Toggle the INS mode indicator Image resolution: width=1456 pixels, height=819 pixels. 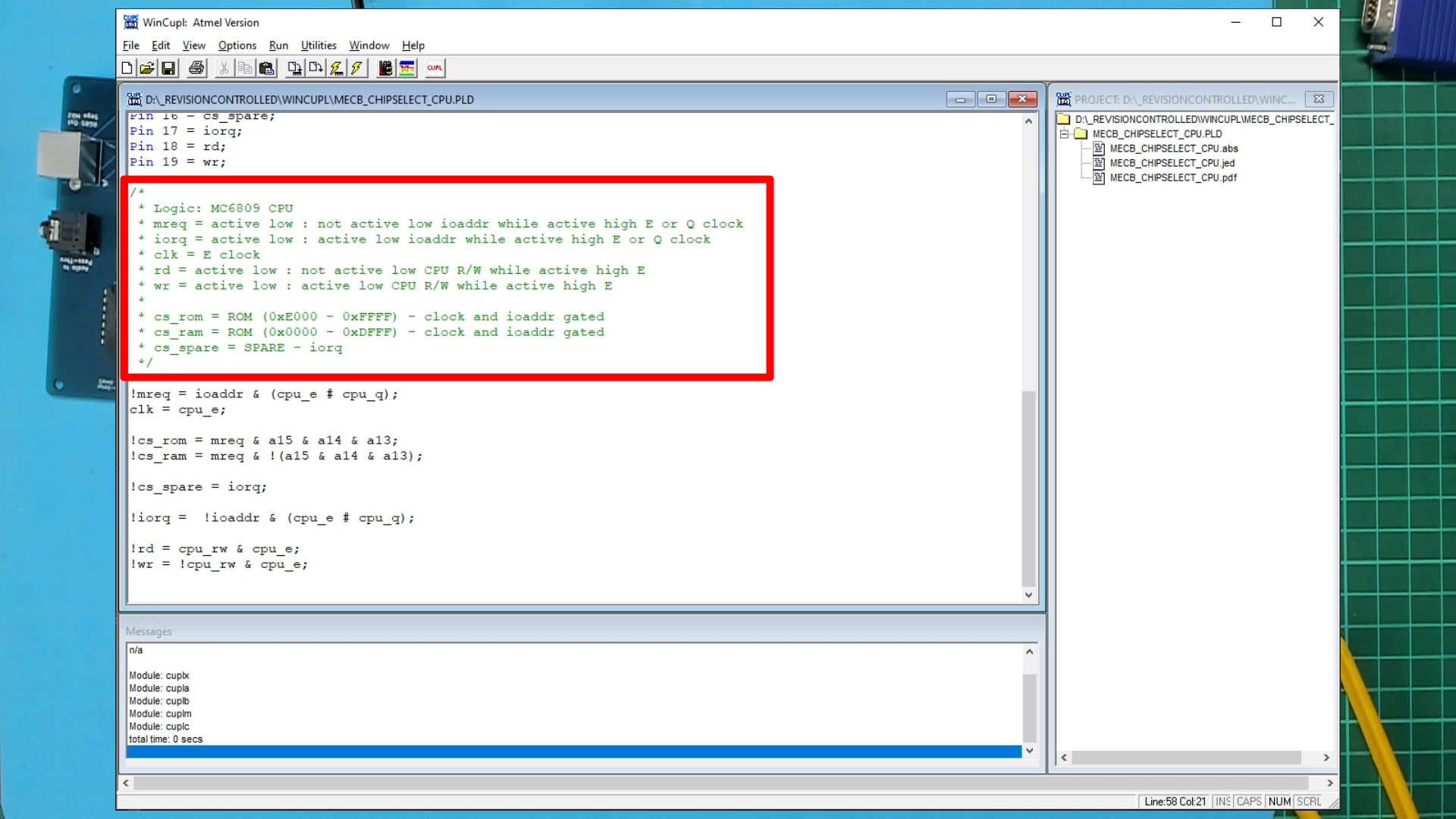pyautogui.click(x=1222, y=802)
